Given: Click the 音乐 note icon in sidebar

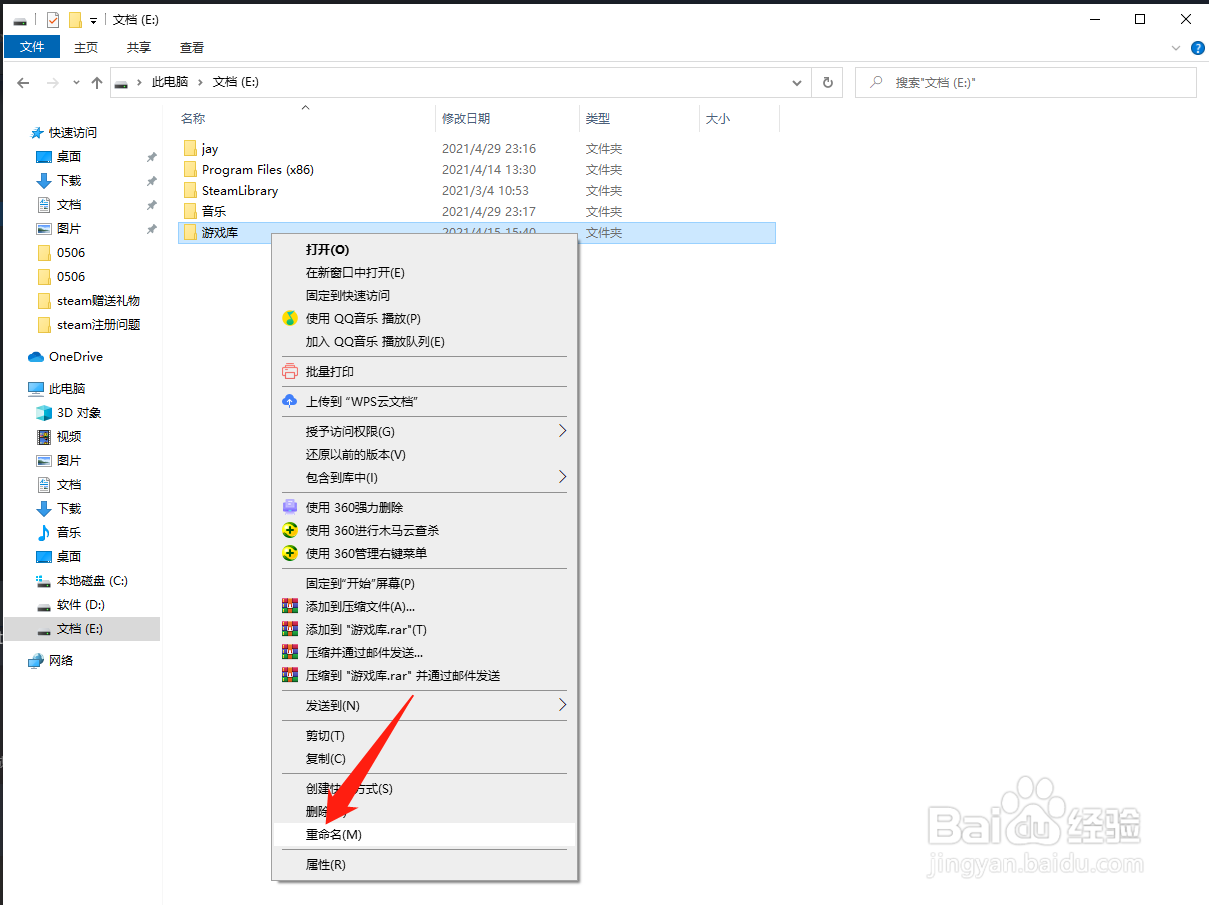Looking at the screenshot, I should click(43, 532).
